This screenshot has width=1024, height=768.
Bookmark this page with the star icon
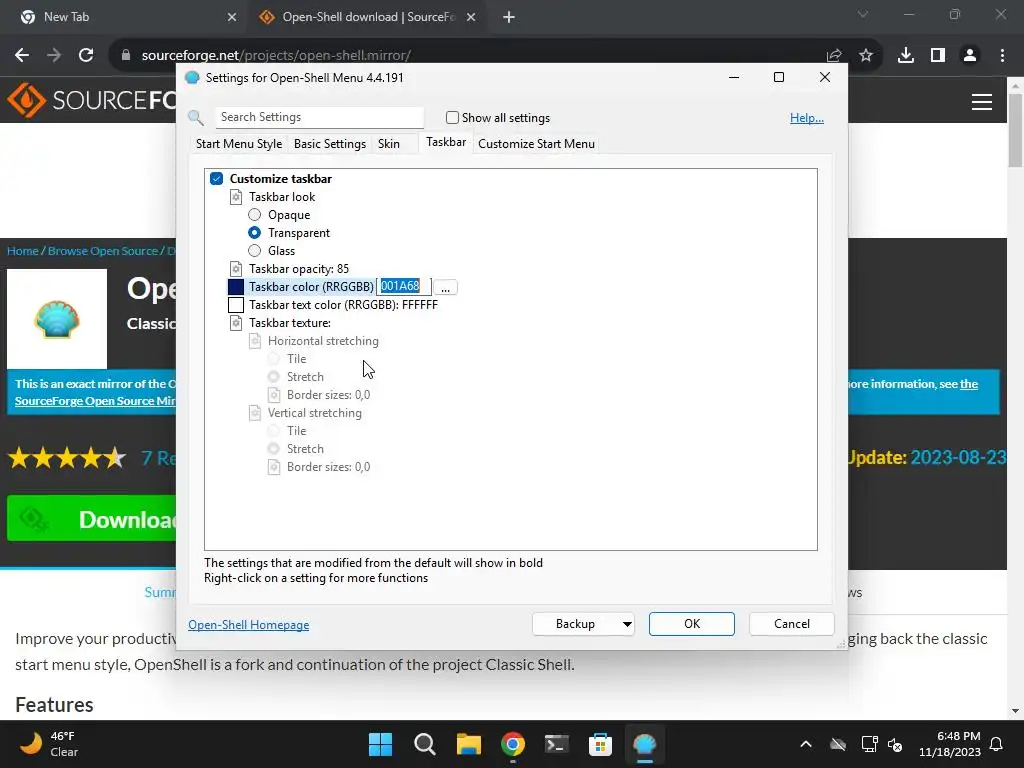866,55
